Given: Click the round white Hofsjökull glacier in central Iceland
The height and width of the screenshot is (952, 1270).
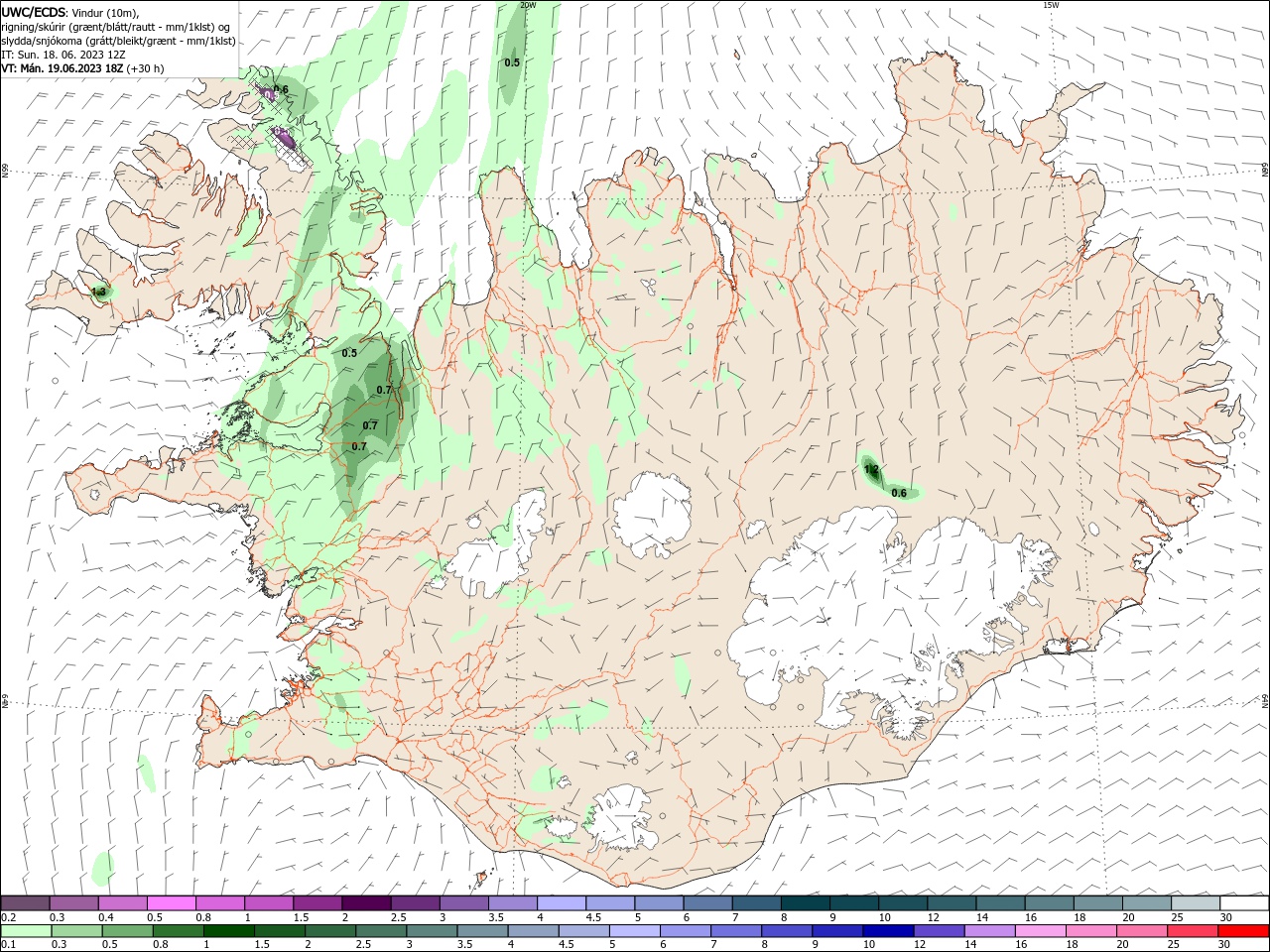Looking at the screenshot, I should [652, 516].
